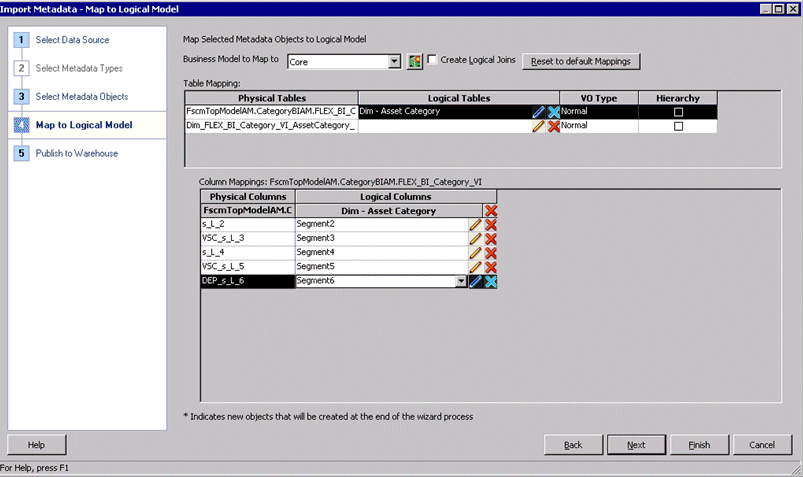Select physical column s_L_2

tap(248, 224)
